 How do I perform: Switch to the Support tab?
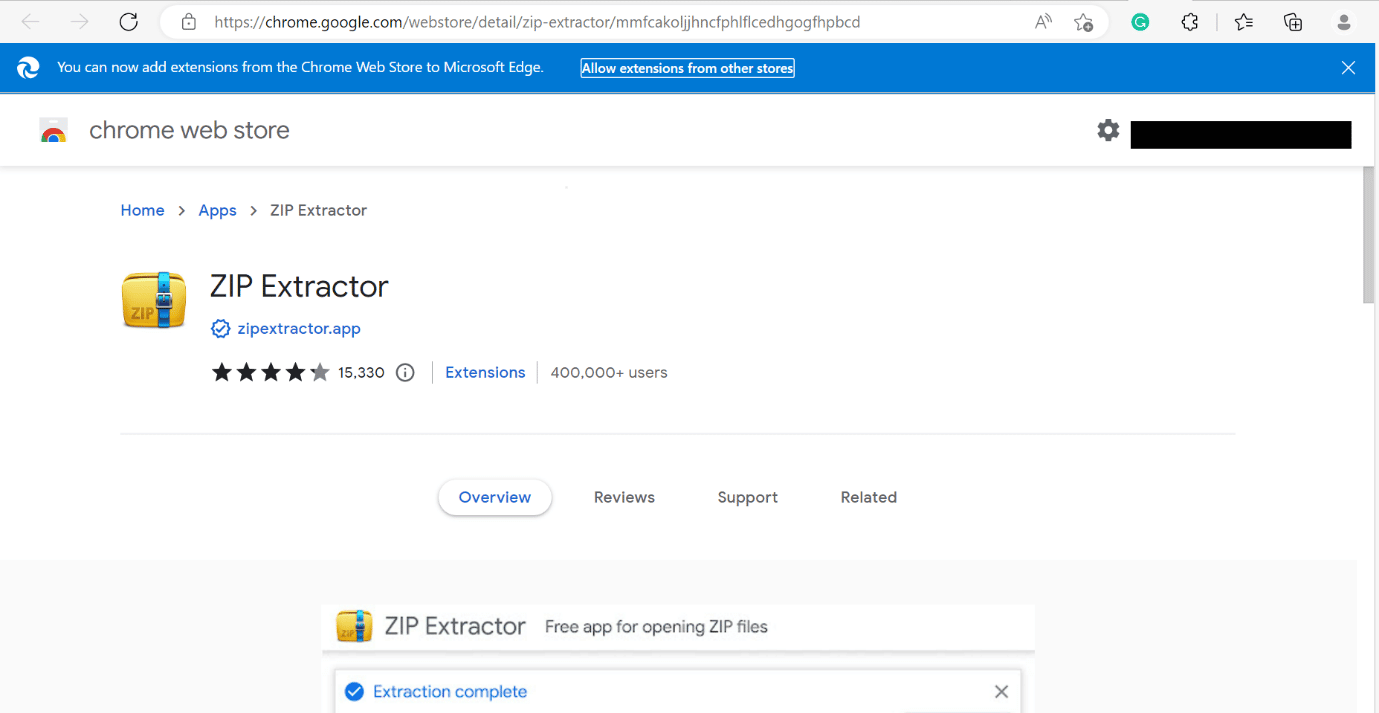[748, 497]
